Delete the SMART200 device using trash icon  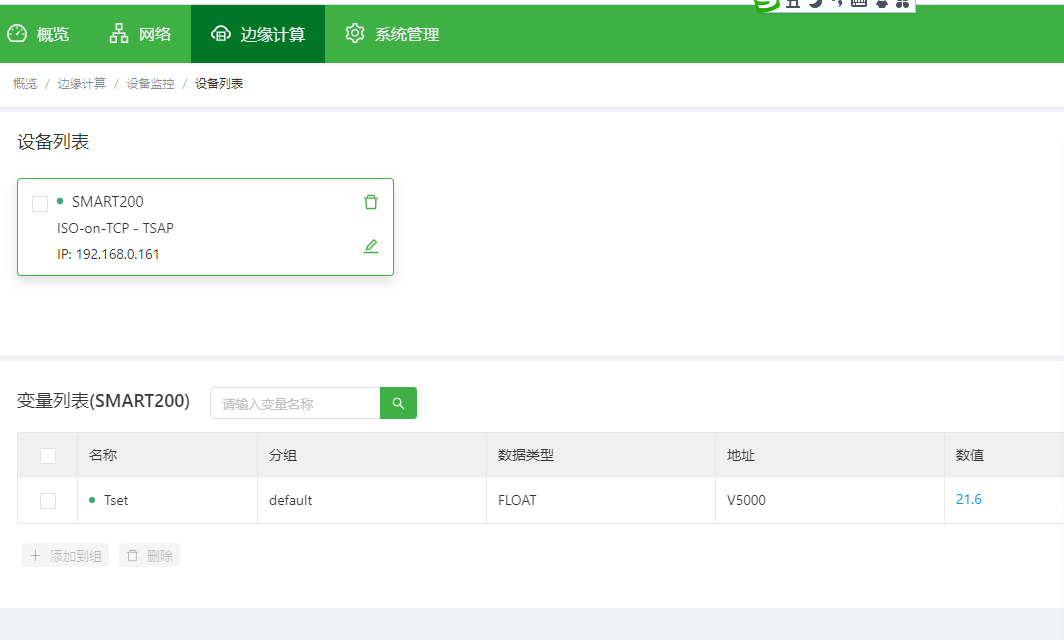[371, 201]
